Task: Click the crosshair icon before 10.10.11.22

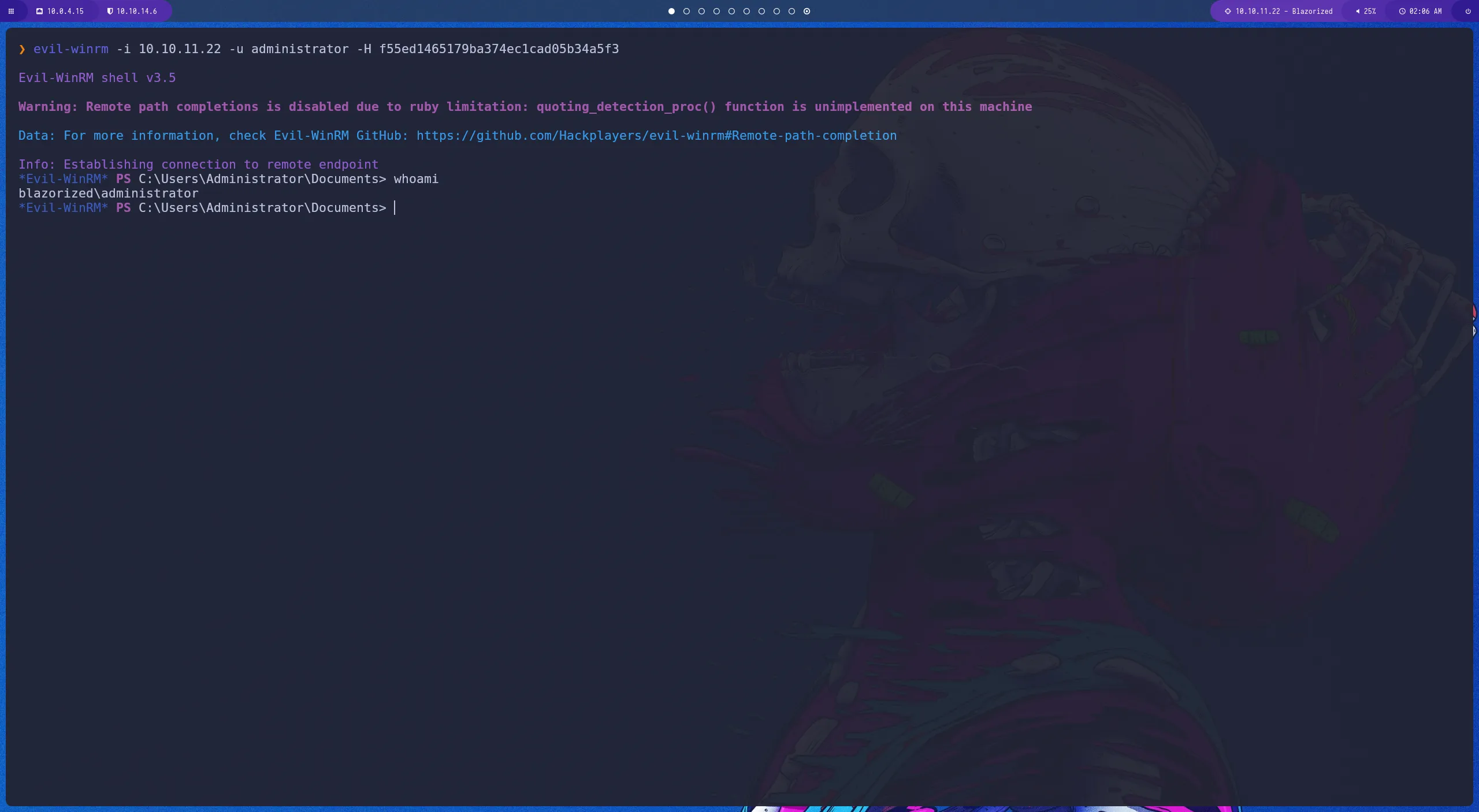Action: point(1227,11)
